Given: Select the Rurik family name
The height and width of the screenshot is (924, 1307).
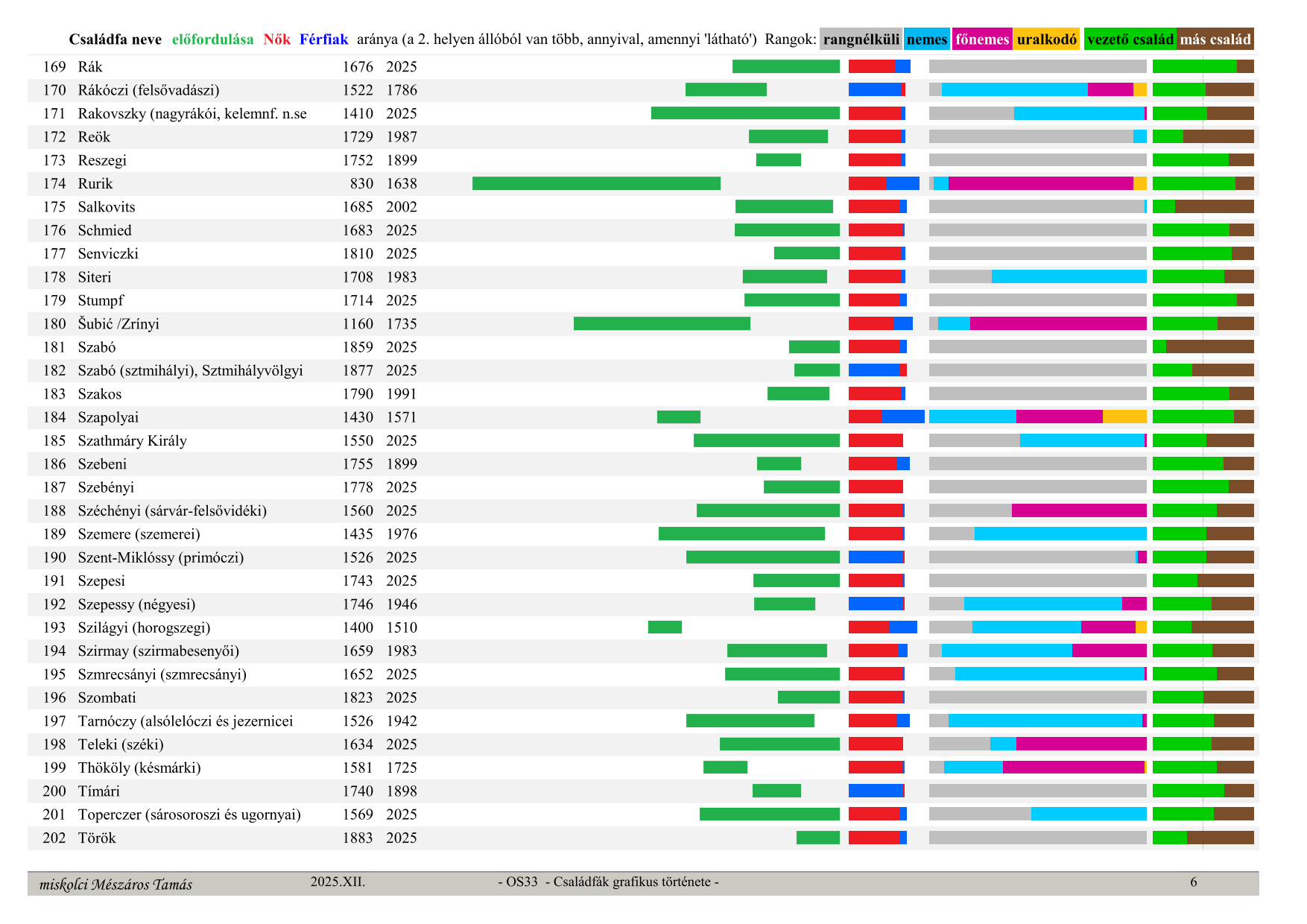Looking at the screenshot, I should (x=95, y=184).
